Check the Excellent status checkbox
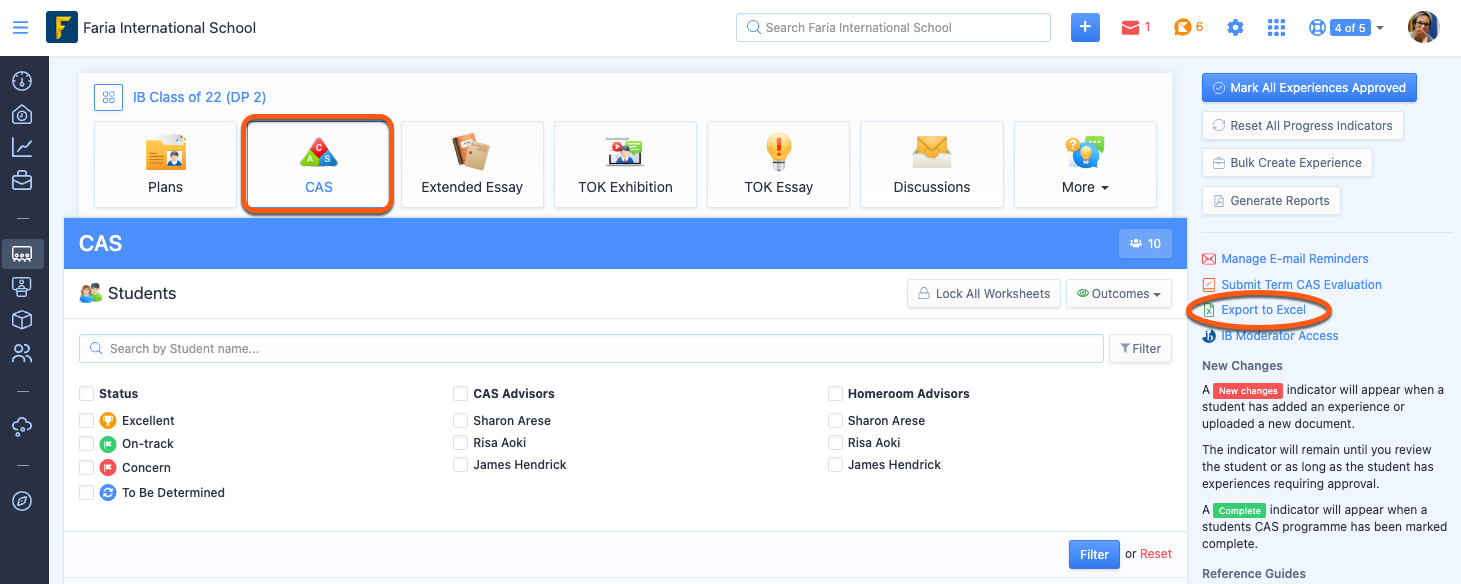This screenshot has height=584, width=1461. click(x=86, y=421)
